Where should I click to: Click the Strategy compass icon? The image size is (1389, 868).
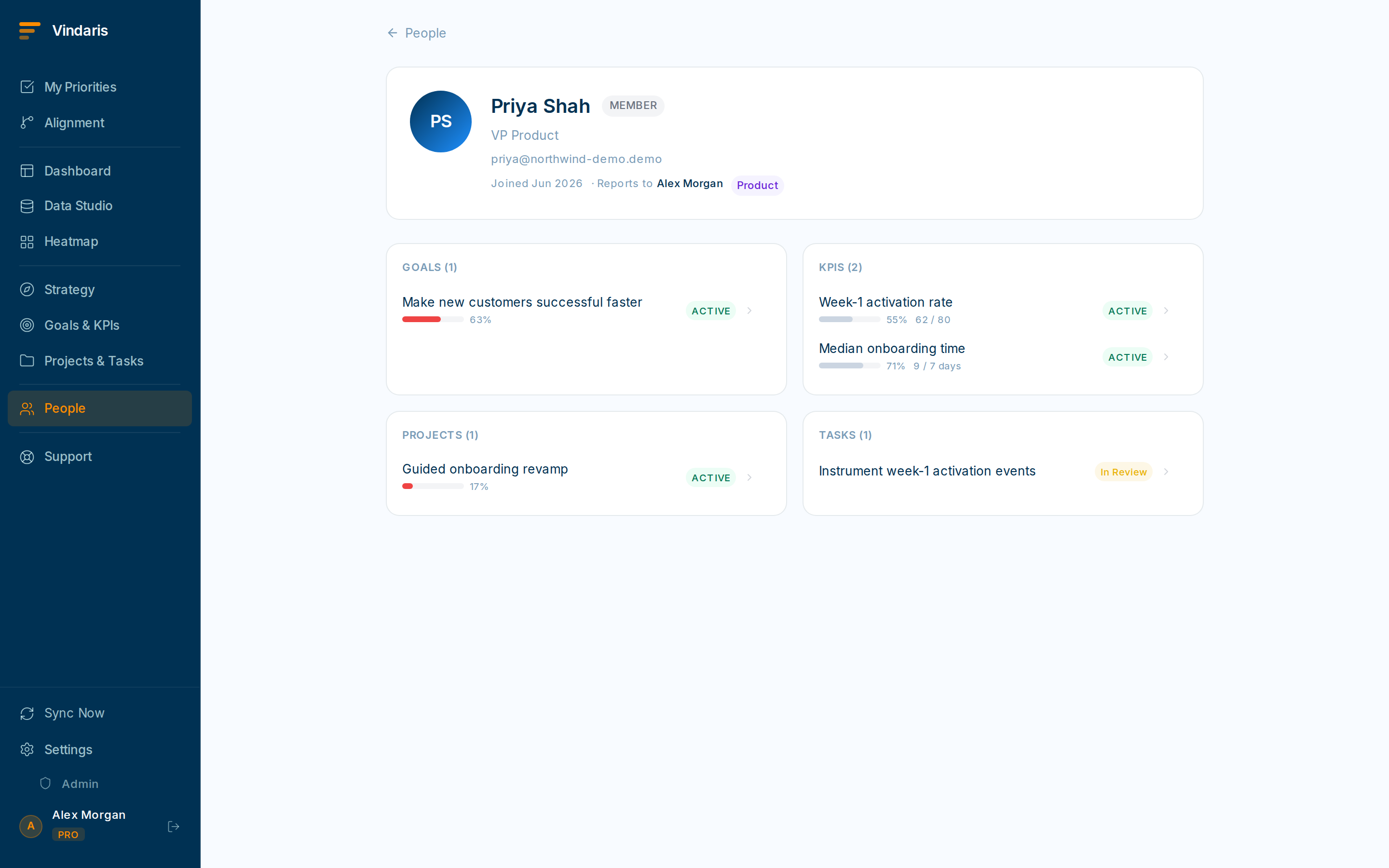(x=27, y=289)
